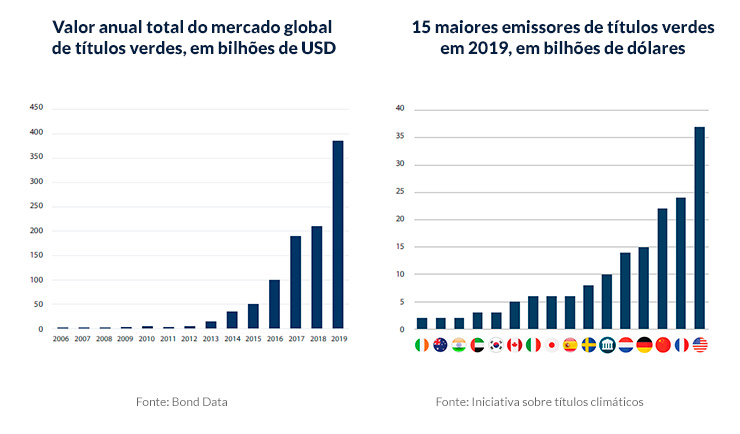The height and width of the screenshot is (434, 740).
Task: Select the bar above the supranational institution icon
Action: (607, 301)
